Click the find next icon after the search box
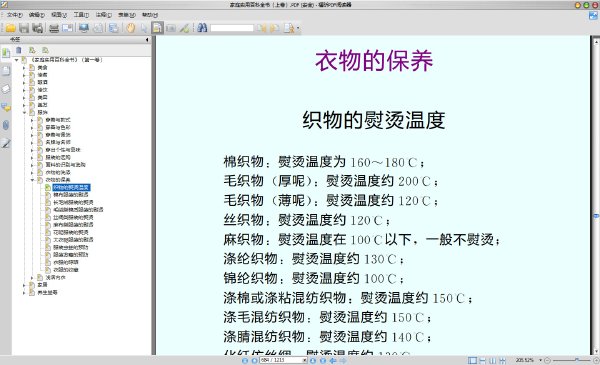The image size is (600, 365). (x=274, y=28)
